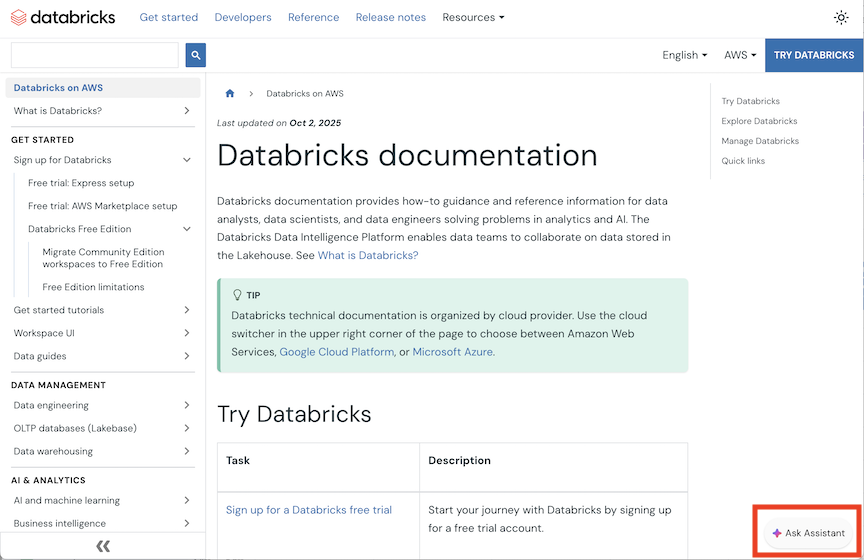This screenshot has height=560, width=864.
Task: Click the TRY DATABRICKS button
Action: [x=814, y=55]
